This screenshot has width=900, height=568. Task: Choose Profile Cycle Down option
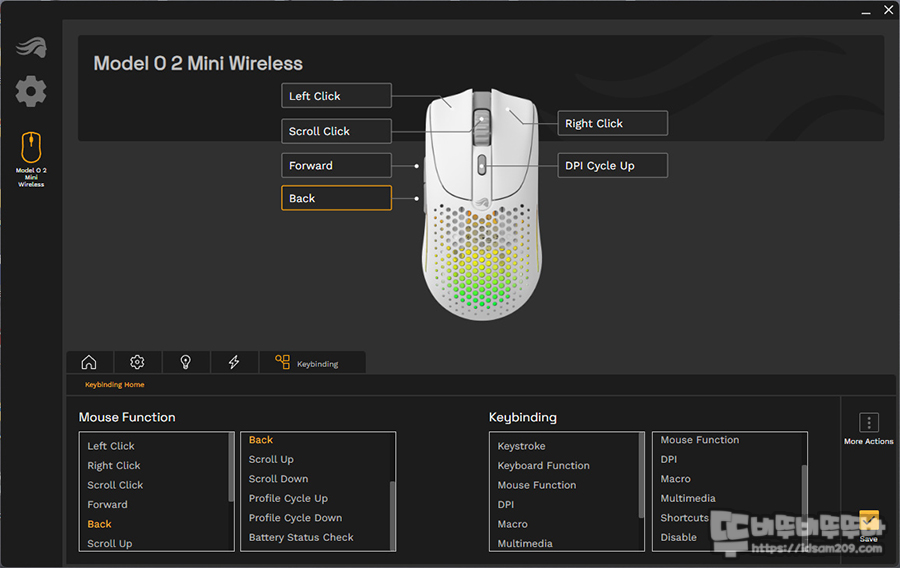click(295, 518)
